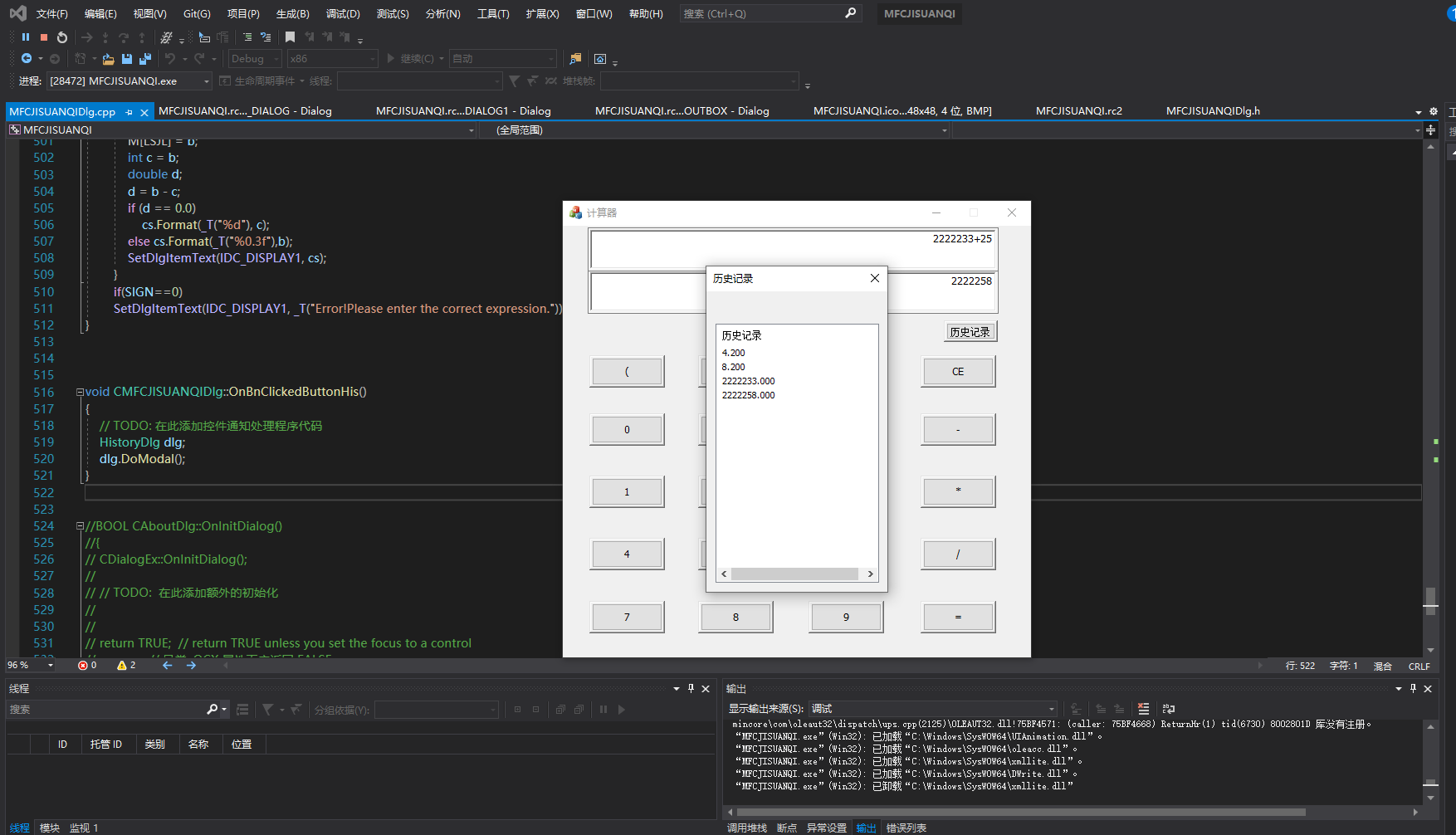Click the search box in menu bar
The height and width of the screenshot is (835, 1456).
[x=760, y=14]
